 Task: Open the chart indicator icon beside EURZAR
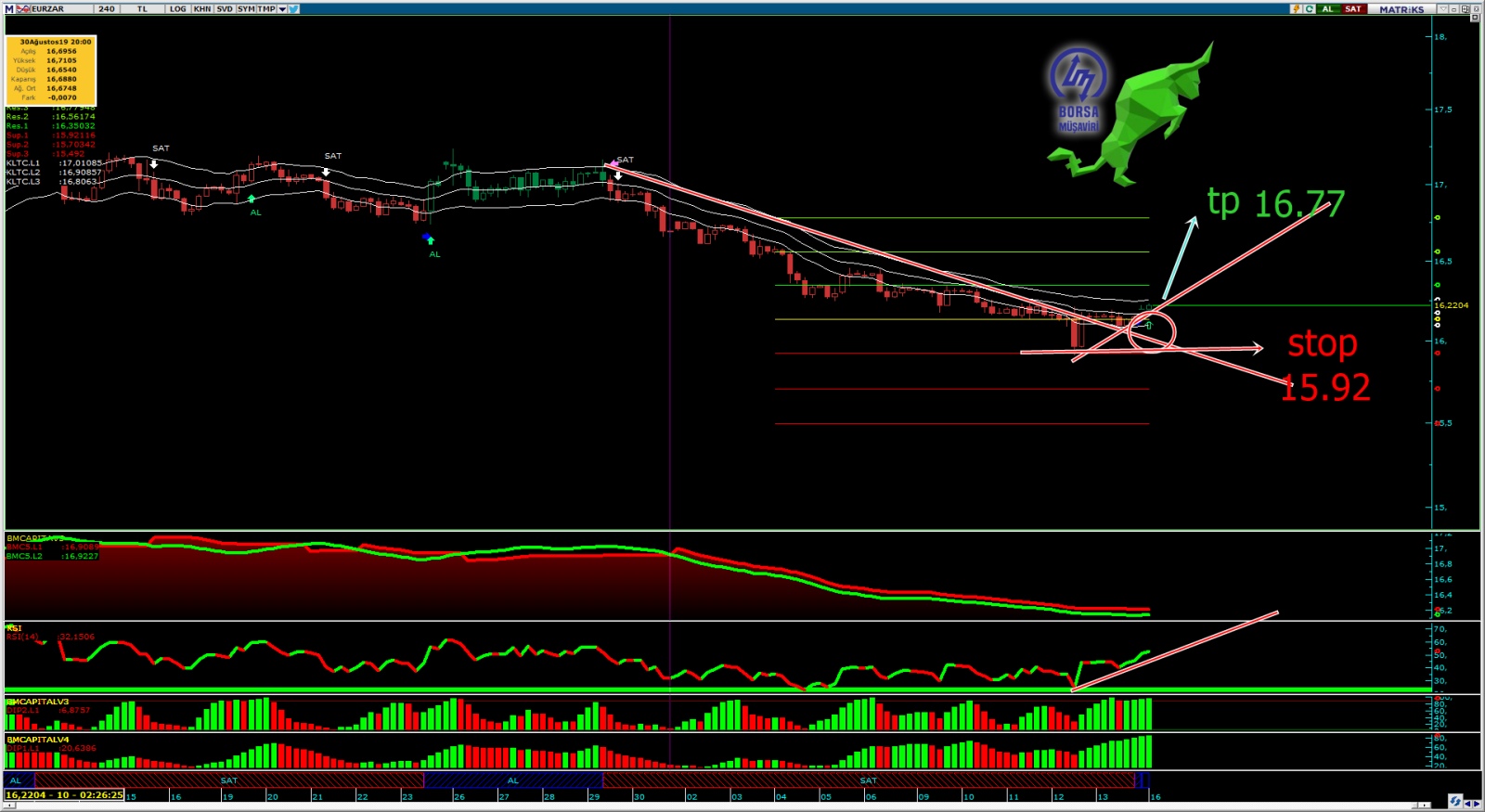click(x=23, y=8)
